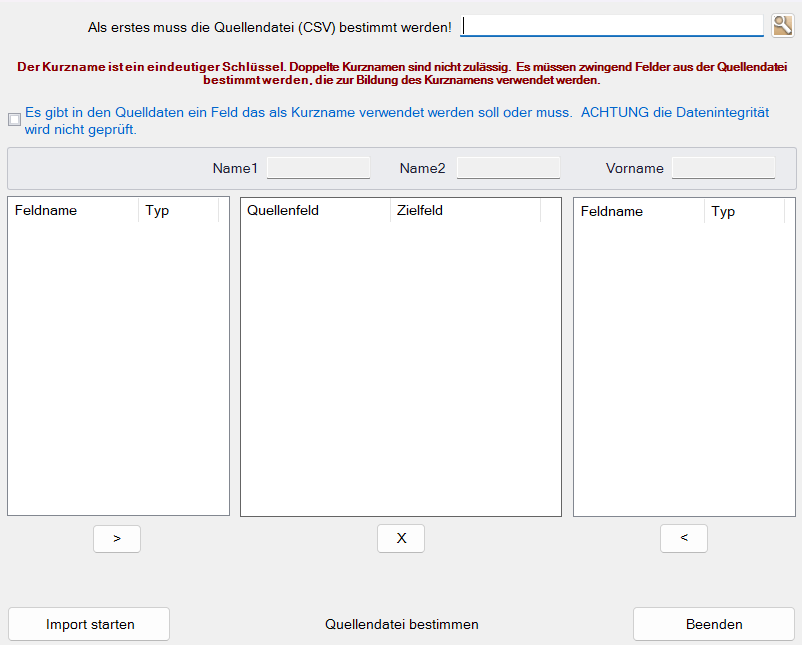The width and height of the screenshot is (802, 645).
Task: Click inside the empty source field list
Action: coord(118,370)
